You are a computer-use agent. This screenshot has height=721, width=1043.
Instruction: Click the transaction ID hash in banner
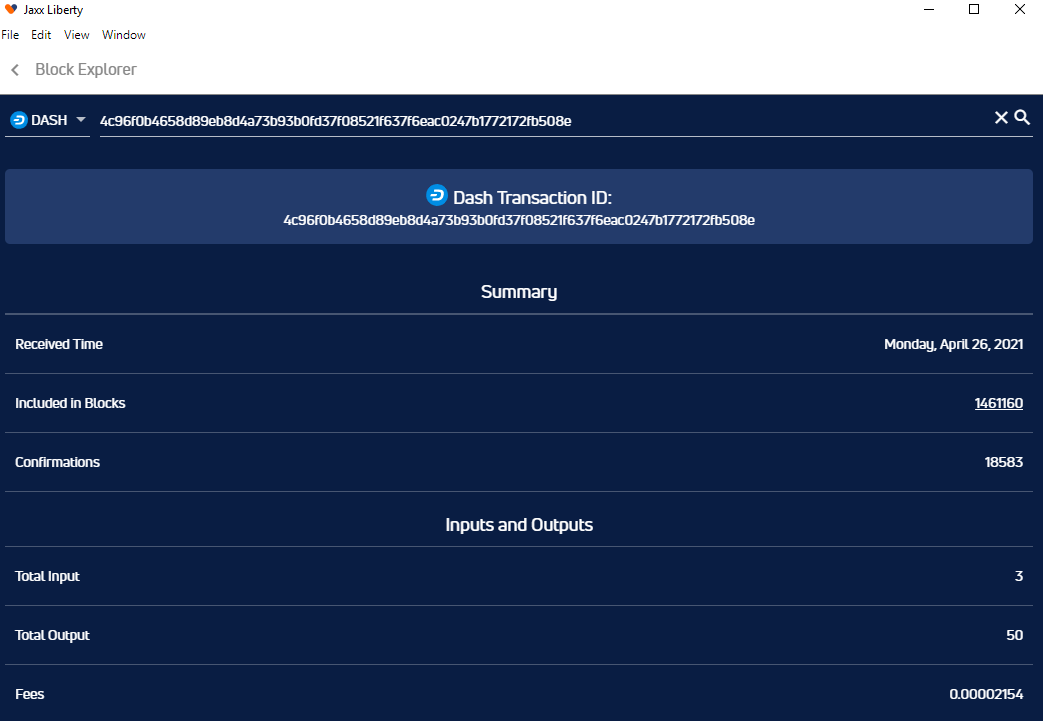[519, 220]
